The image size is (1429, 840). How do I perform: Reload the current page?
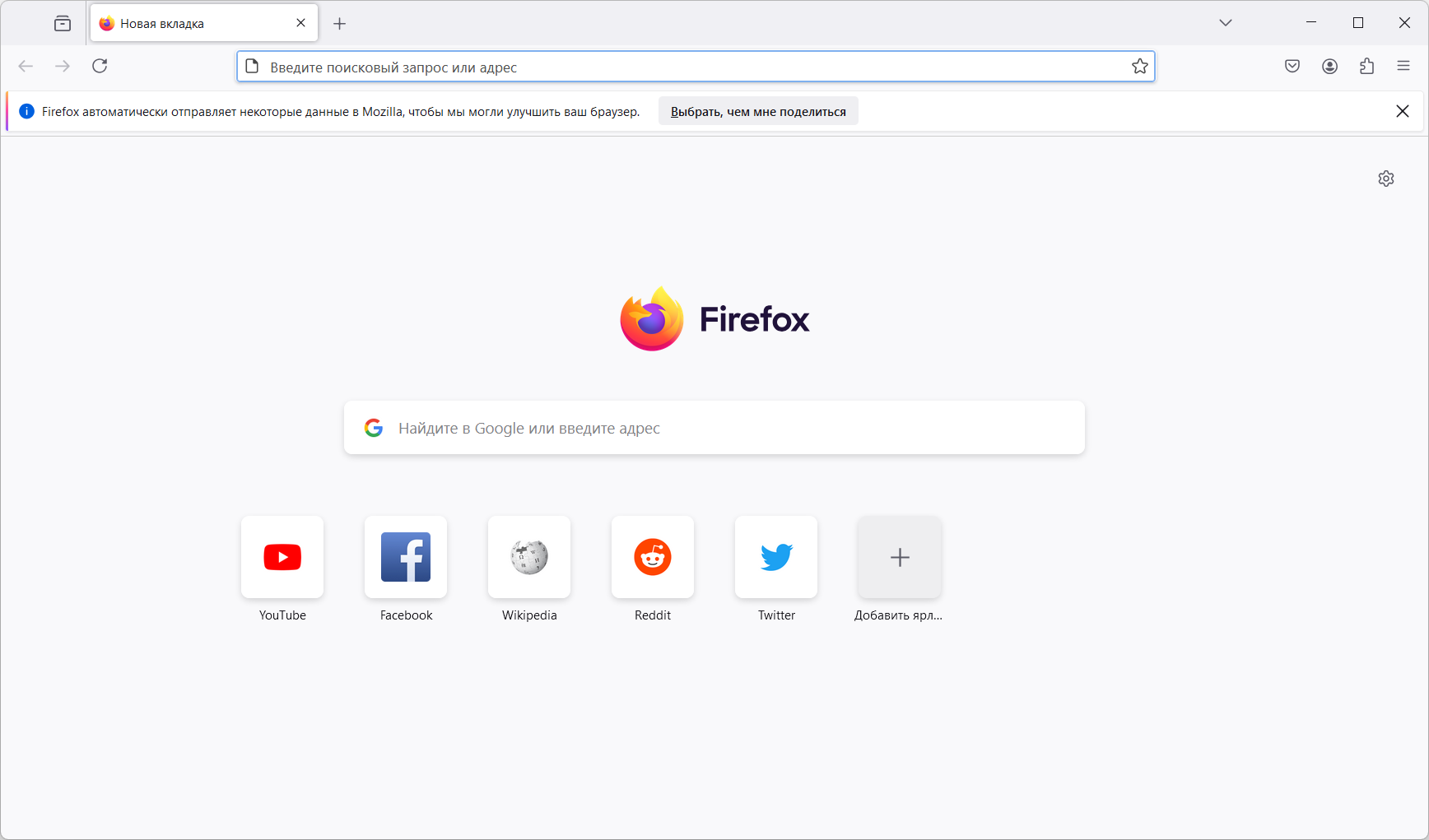tap(100, 66)
